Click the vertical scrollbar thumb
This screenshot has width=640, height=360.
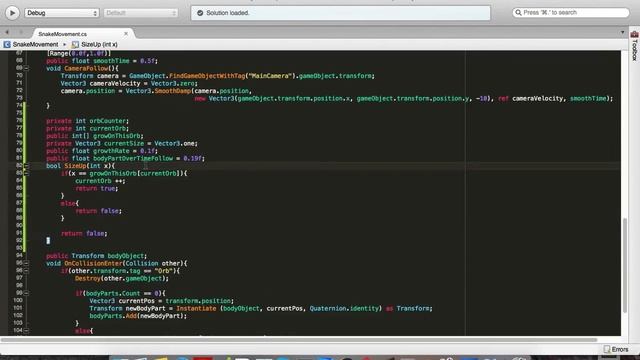point(625,265)
